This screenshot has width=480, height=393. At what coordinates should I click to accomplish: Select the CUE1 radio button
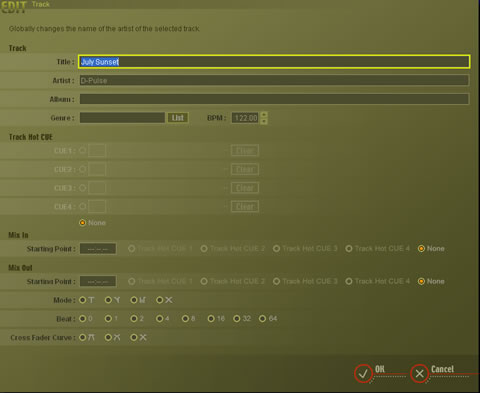[x=83, y=150]
